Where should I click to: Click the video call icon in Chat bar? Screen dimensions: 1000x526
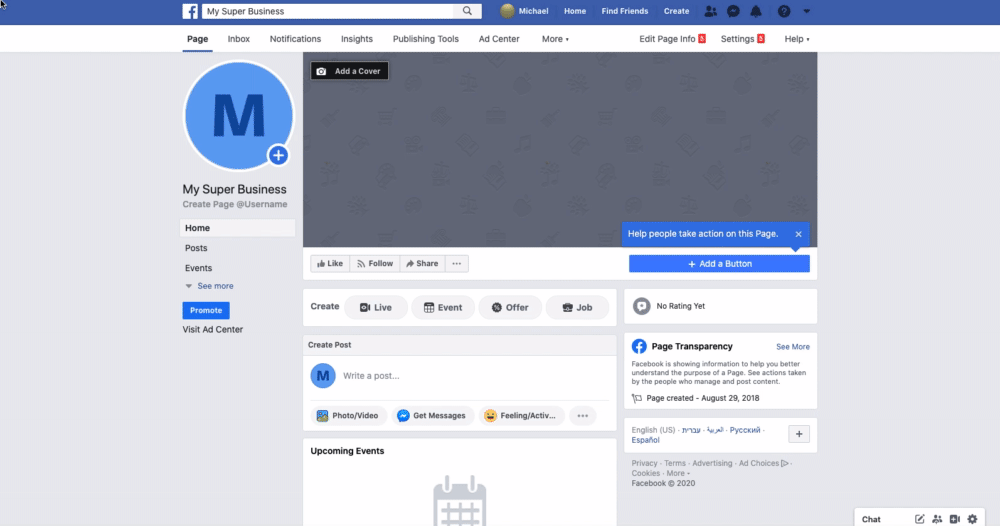(x=955, y=519)
